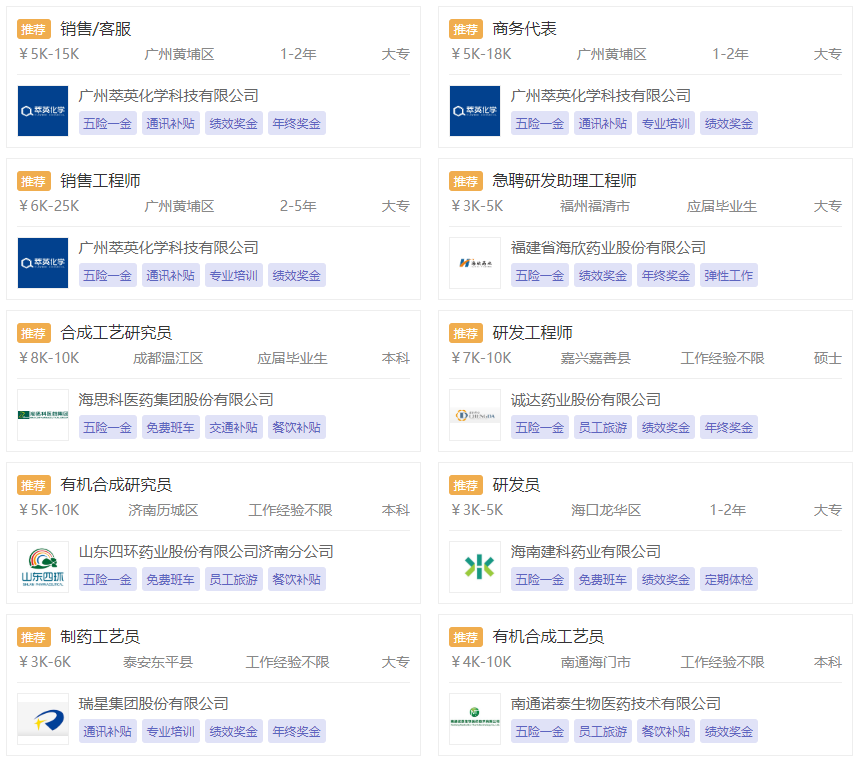Open the 有机合成研究员 job posting
Viewport: 863px width, 764px height.
115,485
